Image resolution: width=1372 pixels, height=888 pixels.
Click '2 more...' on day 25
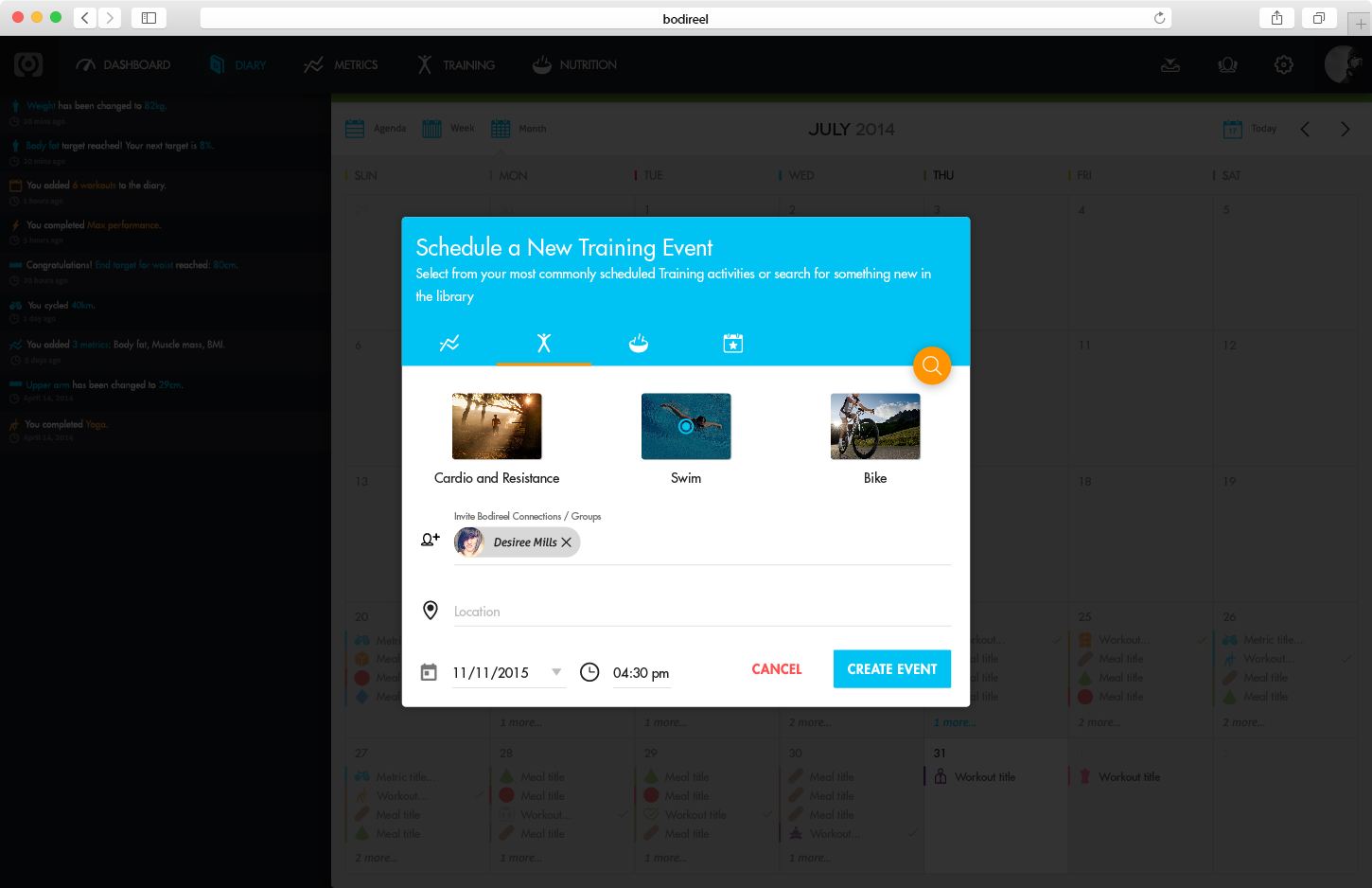(x=1099, y=722)
